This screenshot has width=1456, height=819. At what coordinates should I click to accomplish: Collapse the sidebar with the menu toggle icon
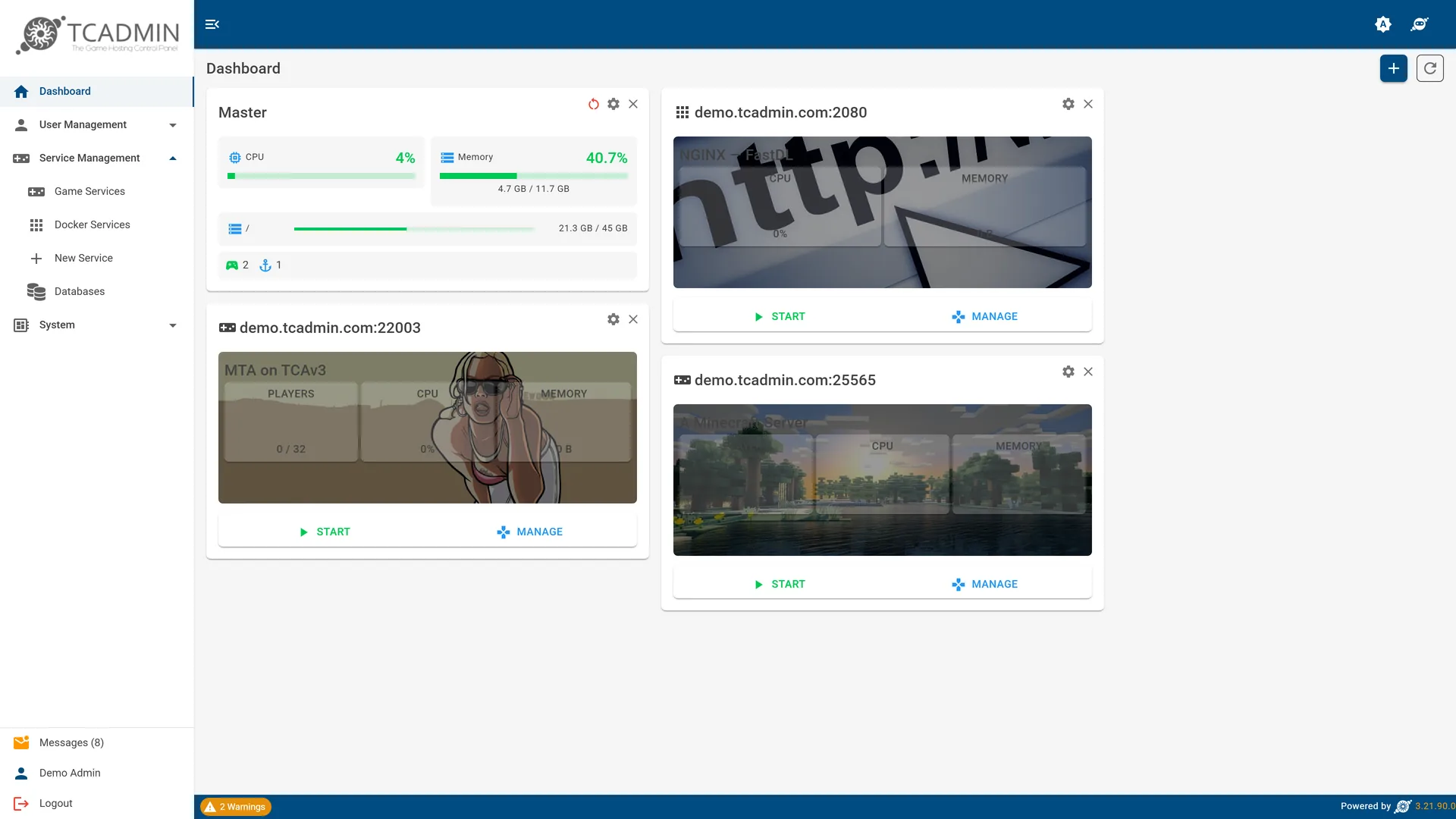tap(212, 24)
